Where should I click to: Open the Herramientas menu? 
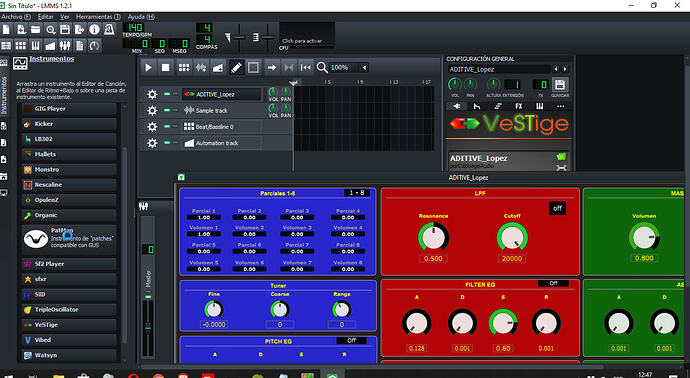tap(98, 17)
